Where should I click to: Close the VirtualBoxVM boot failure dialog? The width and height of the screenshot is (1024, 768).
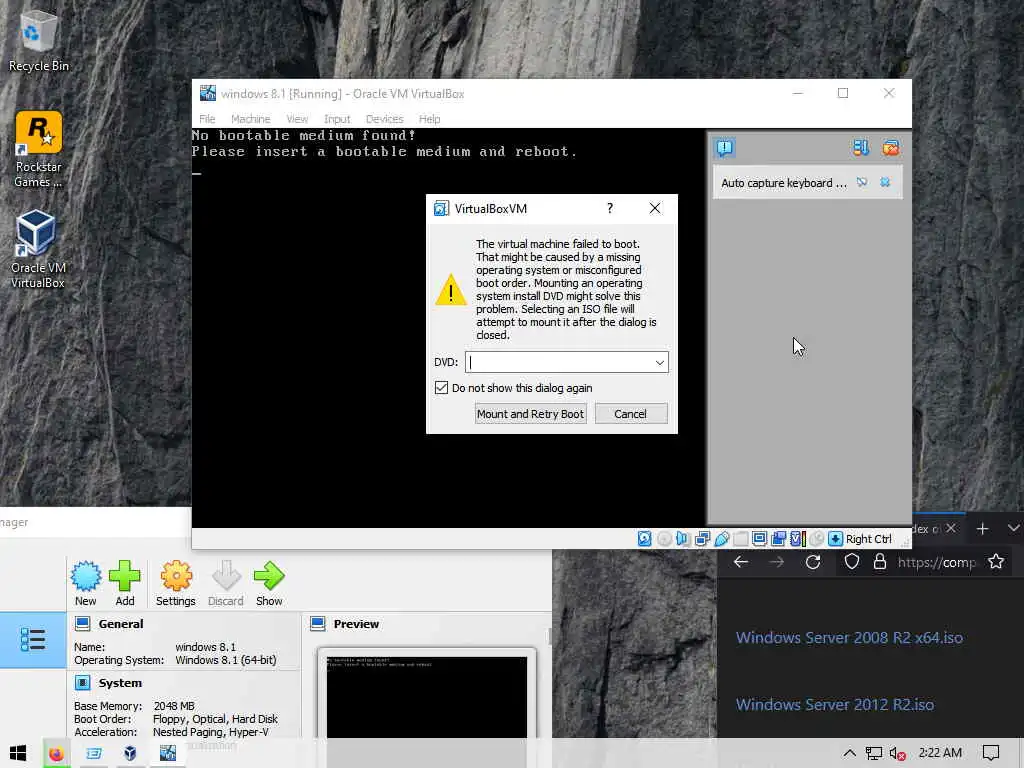[x=655, y=208]
